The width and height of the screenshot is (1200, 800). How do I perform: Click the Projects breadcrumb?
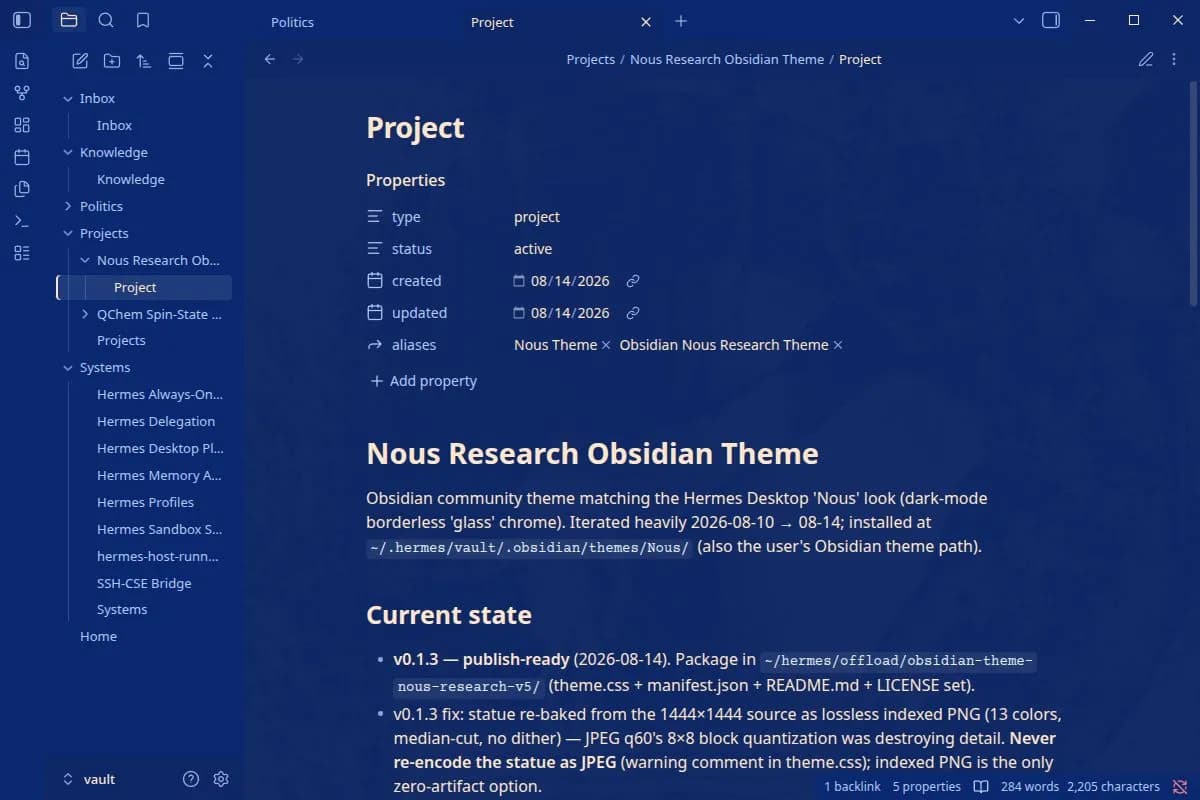click(x=590, y=59)
